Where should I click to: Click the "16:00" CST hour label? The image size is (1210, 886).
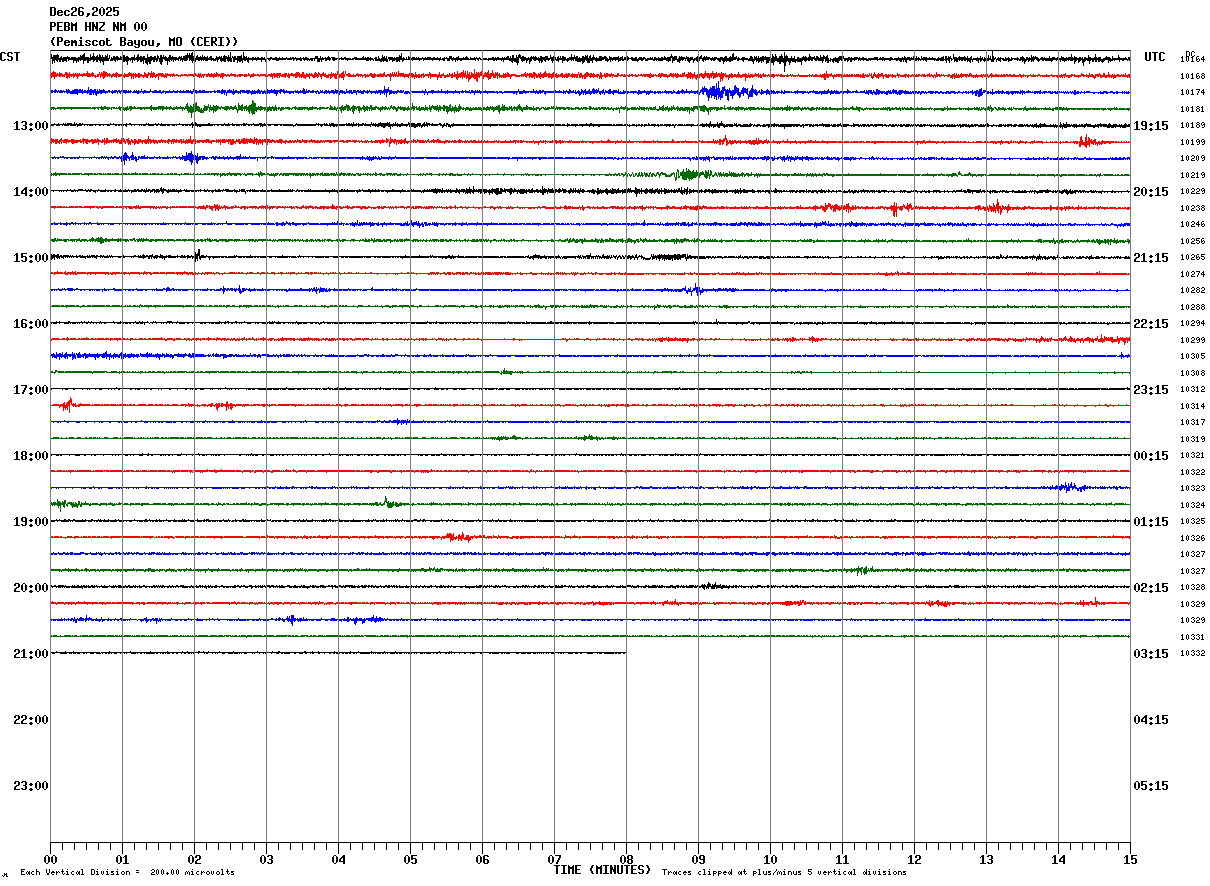click(30, 324)
